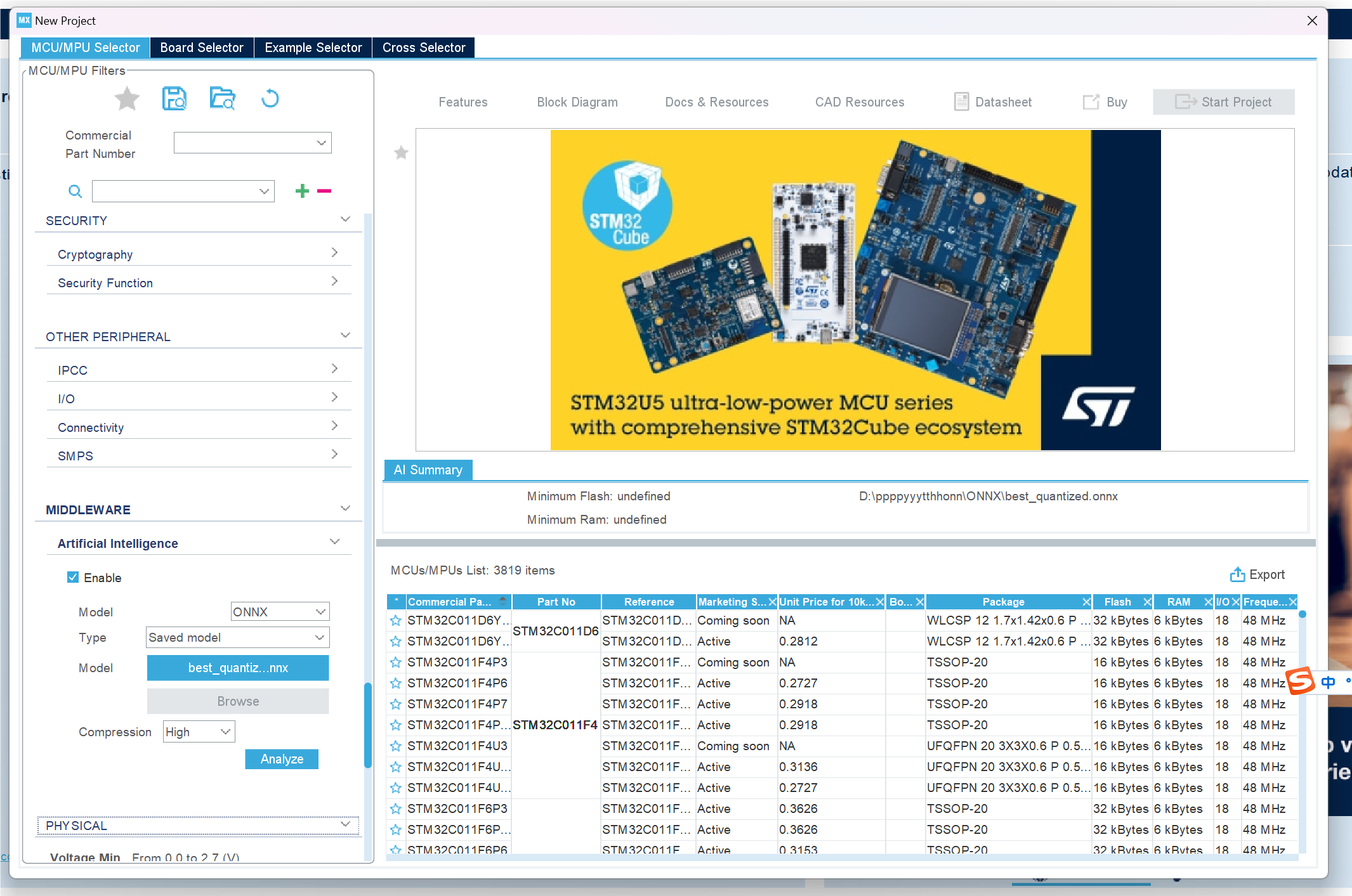Open the Block Diagram tab
Image resolution: width=1352 pixels, height=896 pixels.
click(x=577, y=101)
